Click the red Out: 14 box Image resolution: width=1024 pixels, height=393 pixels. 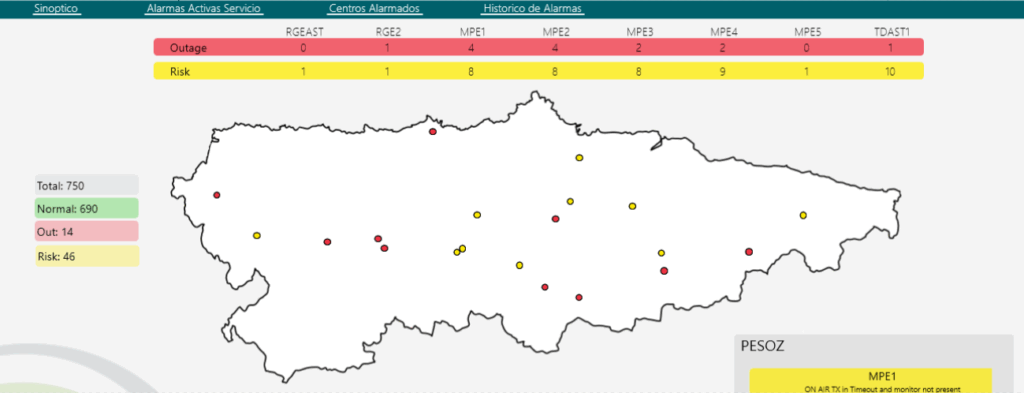point(87,232)
